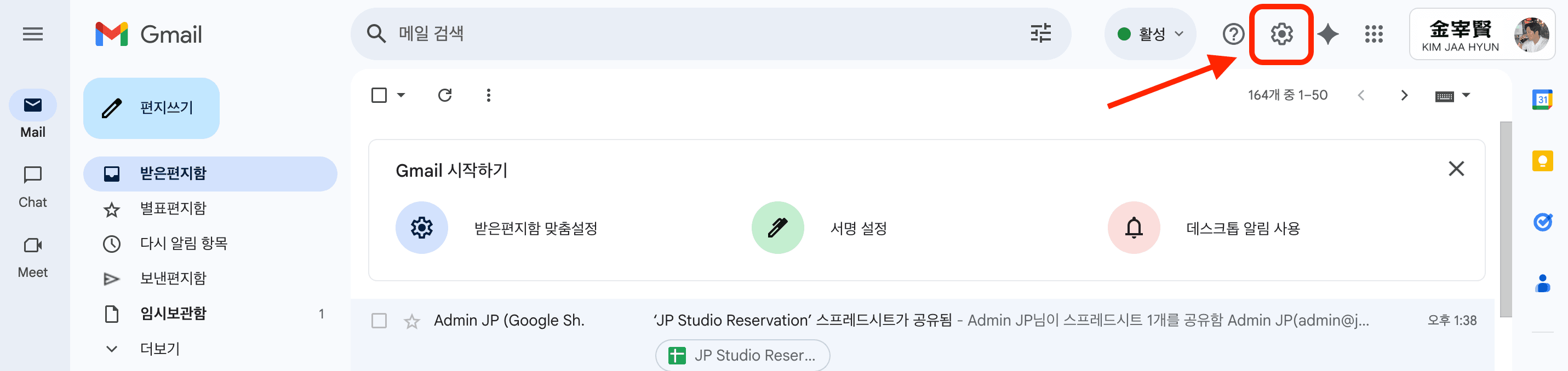
Task: Click the refresh icon above the inbox list
Action: click(444, 95)
